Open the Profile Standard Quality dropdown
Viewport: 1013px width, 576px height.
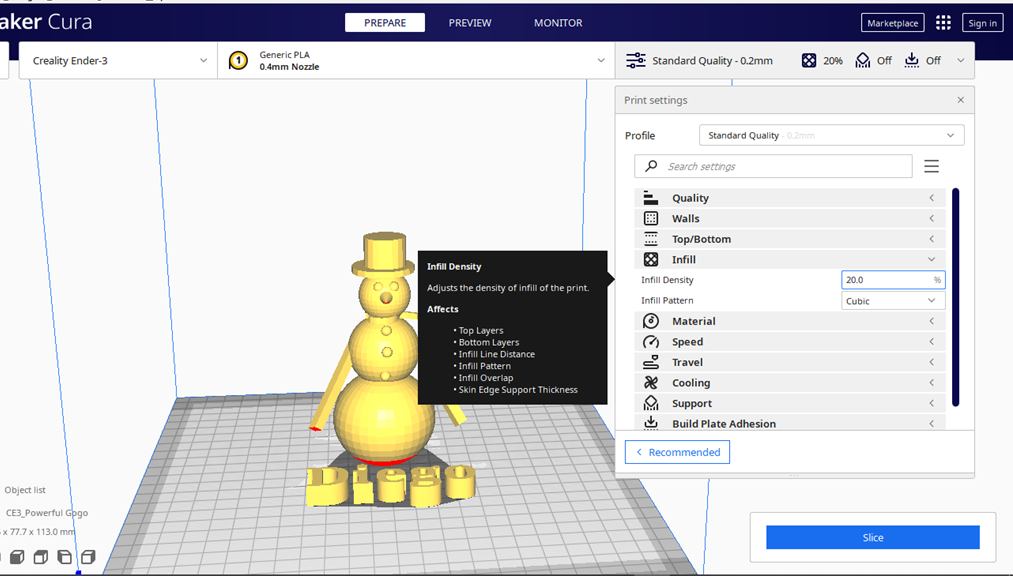point(831,135)
